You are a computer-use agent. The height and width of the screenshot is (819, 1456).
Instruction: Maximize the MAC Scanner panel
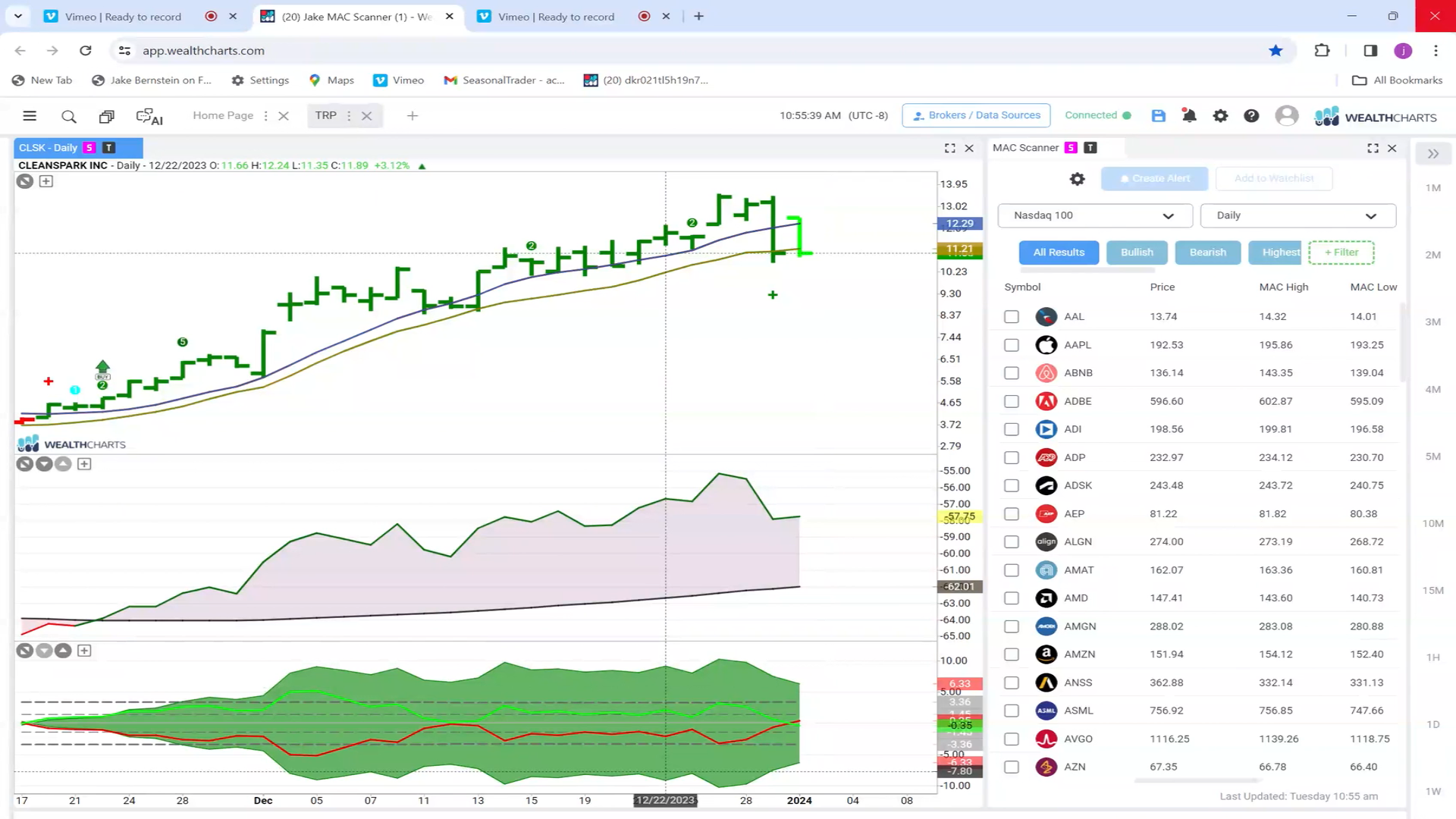[x=1373, y=149]
